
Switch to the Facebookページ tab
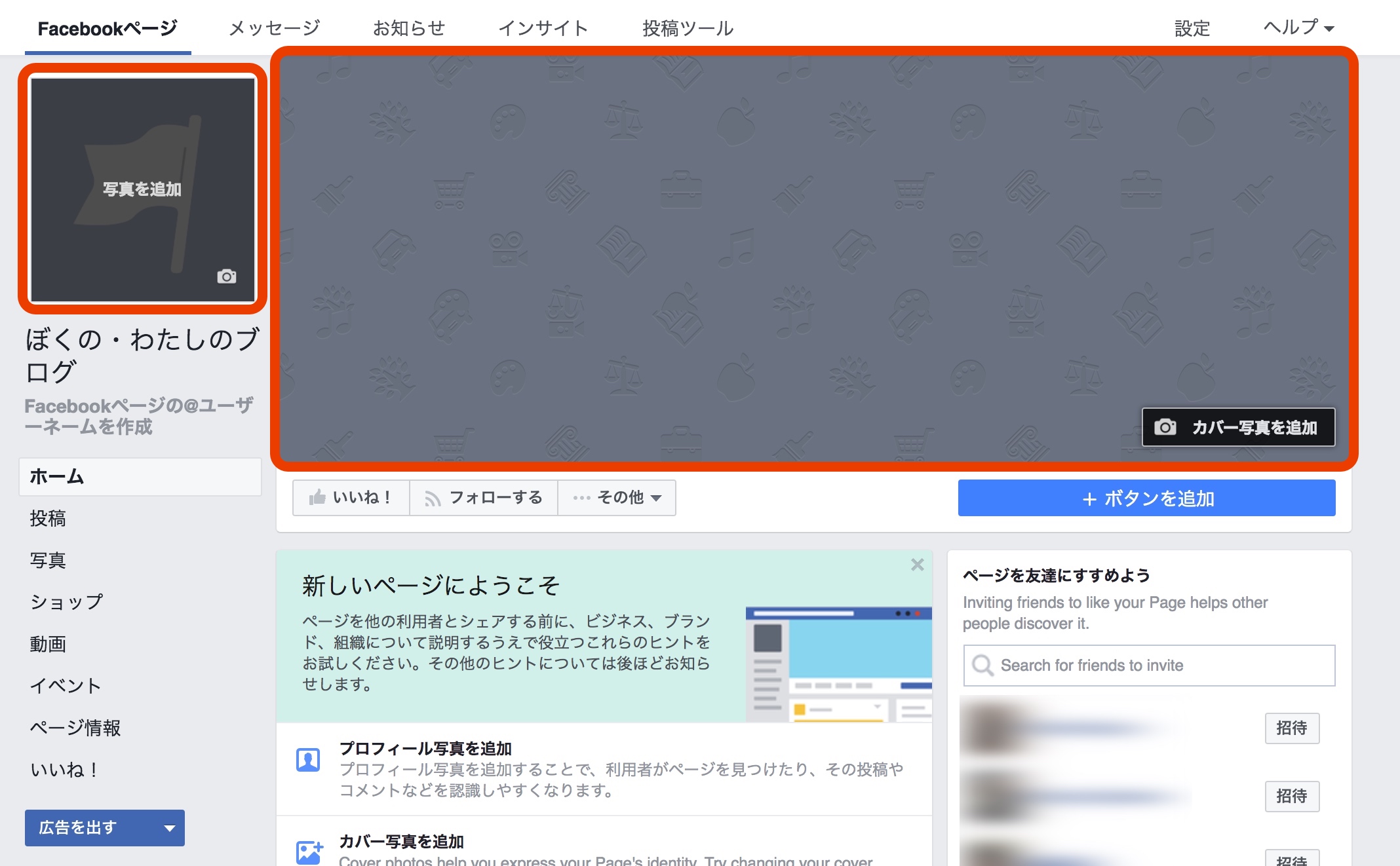(x=107, y=28)
